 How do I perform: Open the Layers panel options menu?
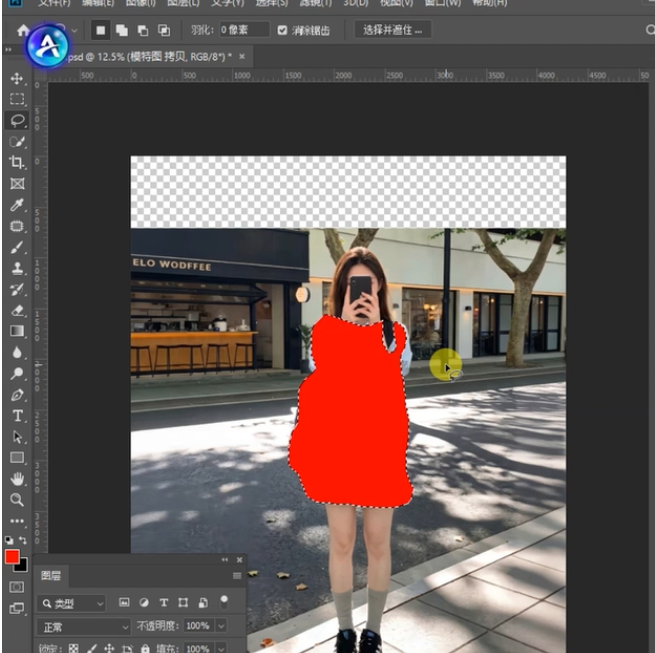coord(237,576)
